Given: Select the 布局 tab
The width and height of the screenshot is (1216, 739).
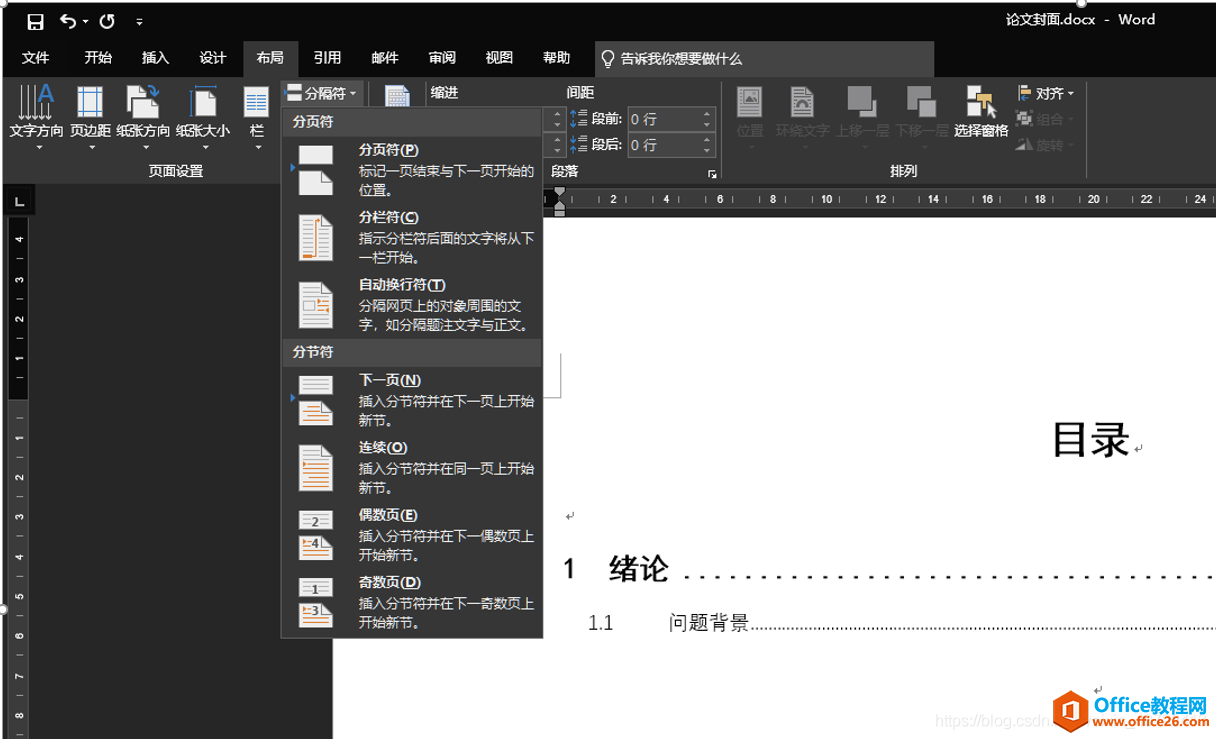Looking at the screenshot, I should point(270,58).
